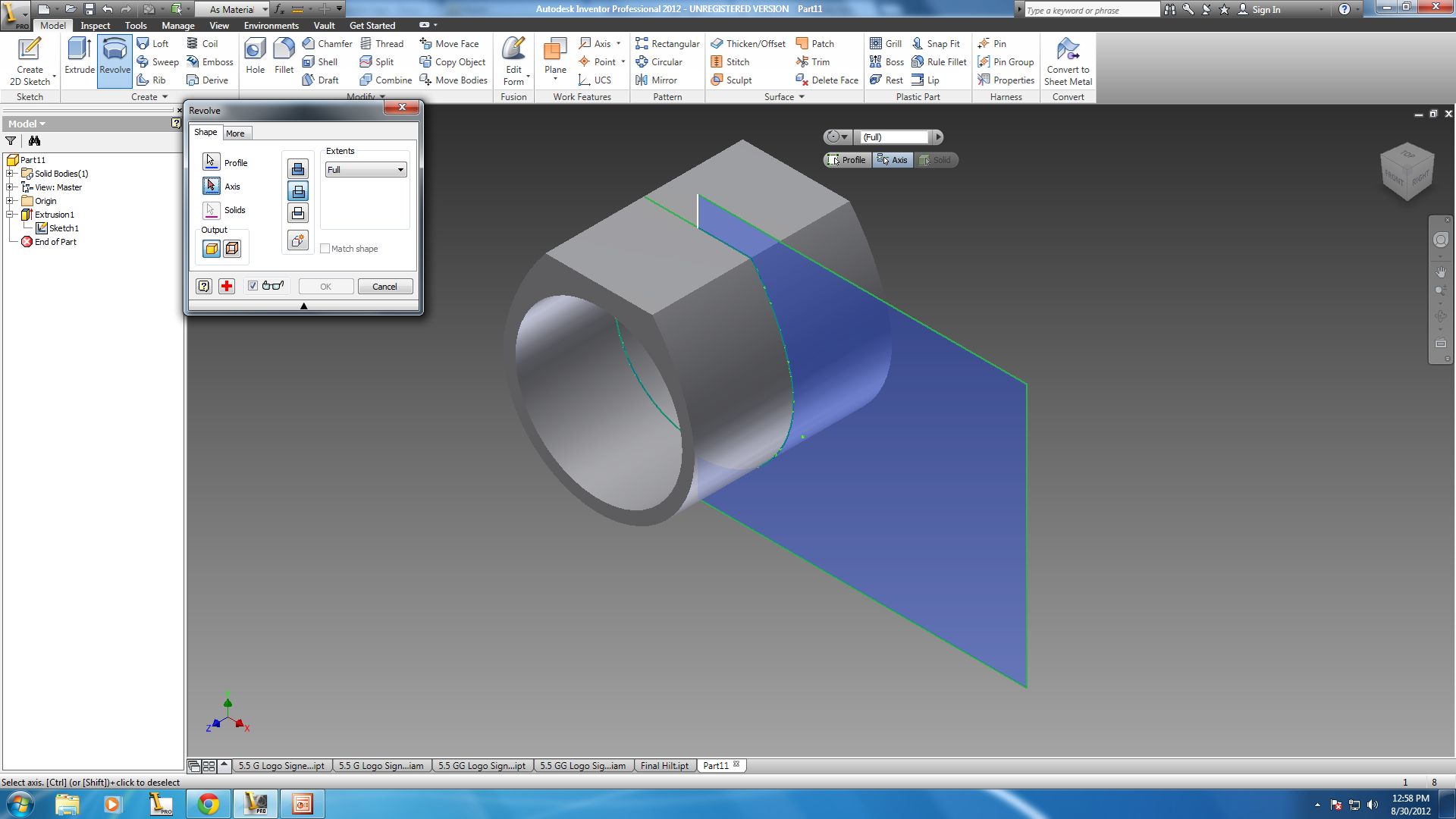Screen dimensions: 1456x819
Task: Switch to the More tab in Revolve
Action: pyautogui.click(x=236, y=133)
